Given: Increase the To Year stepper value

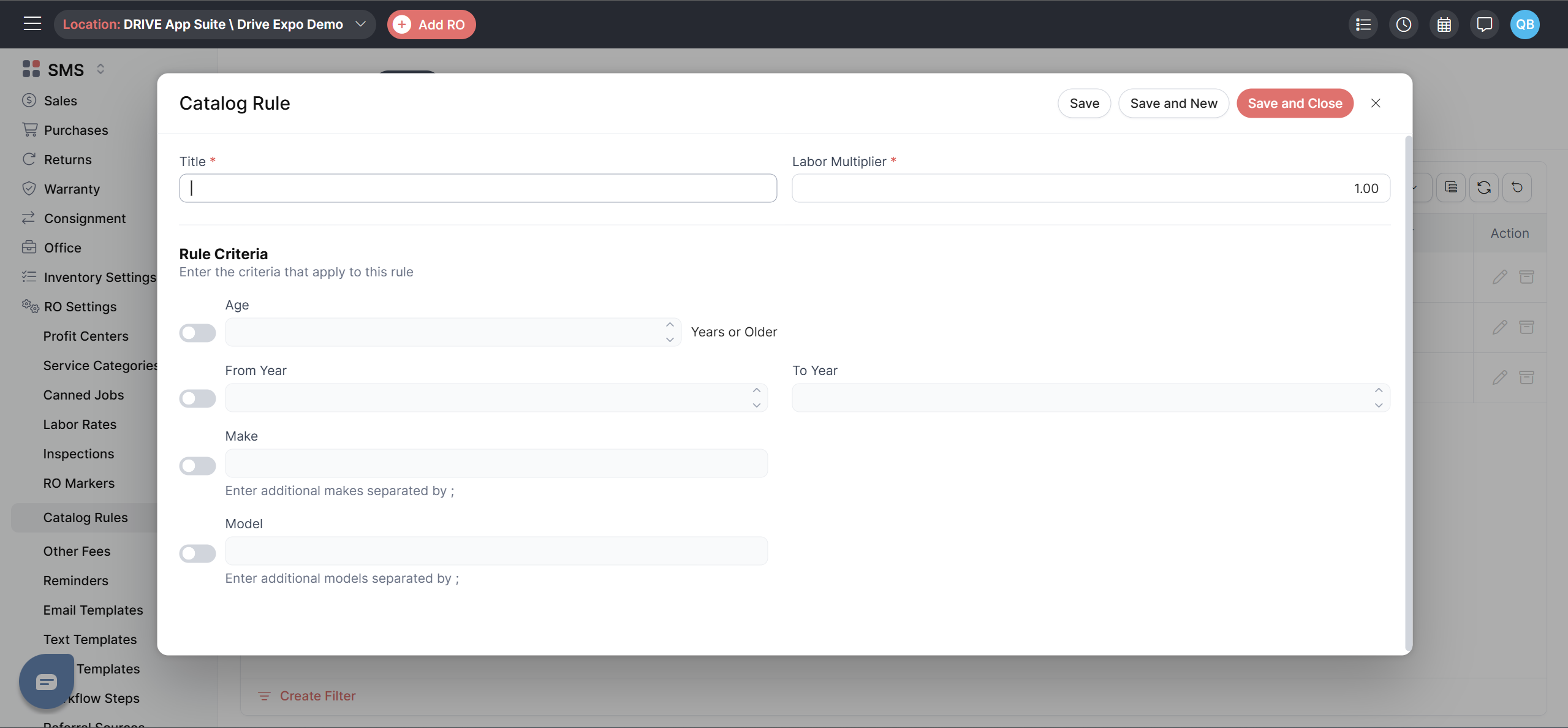Looking at the screenshot, I should pos(1378,390).
